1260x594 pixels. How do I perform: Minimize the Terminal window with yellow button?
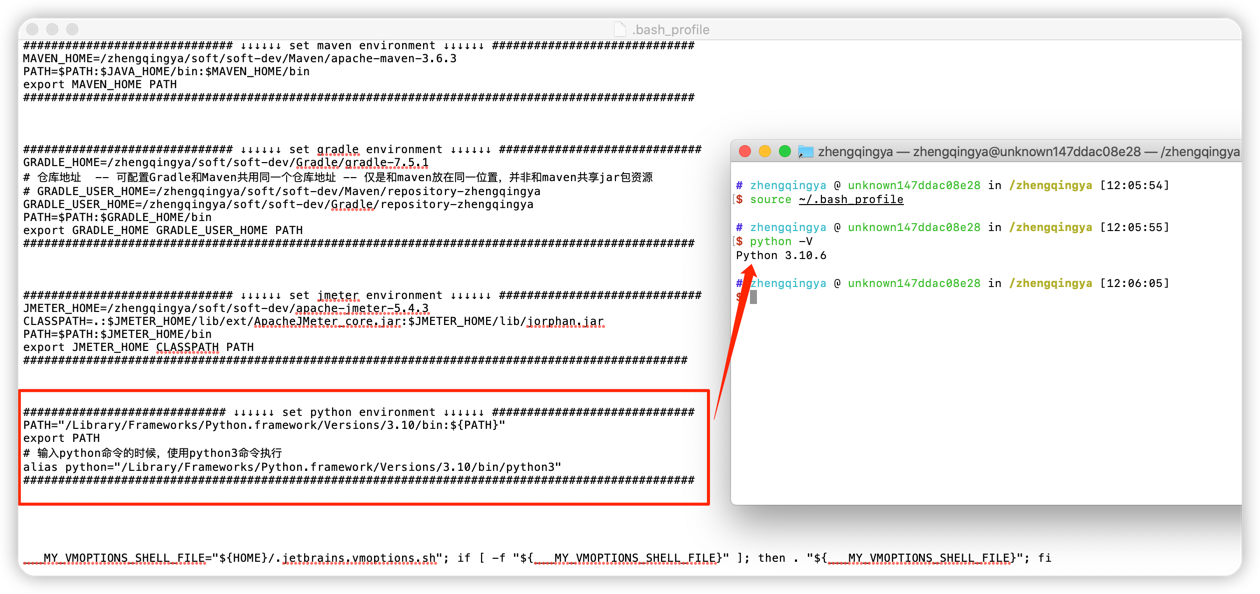coord(764,151)
